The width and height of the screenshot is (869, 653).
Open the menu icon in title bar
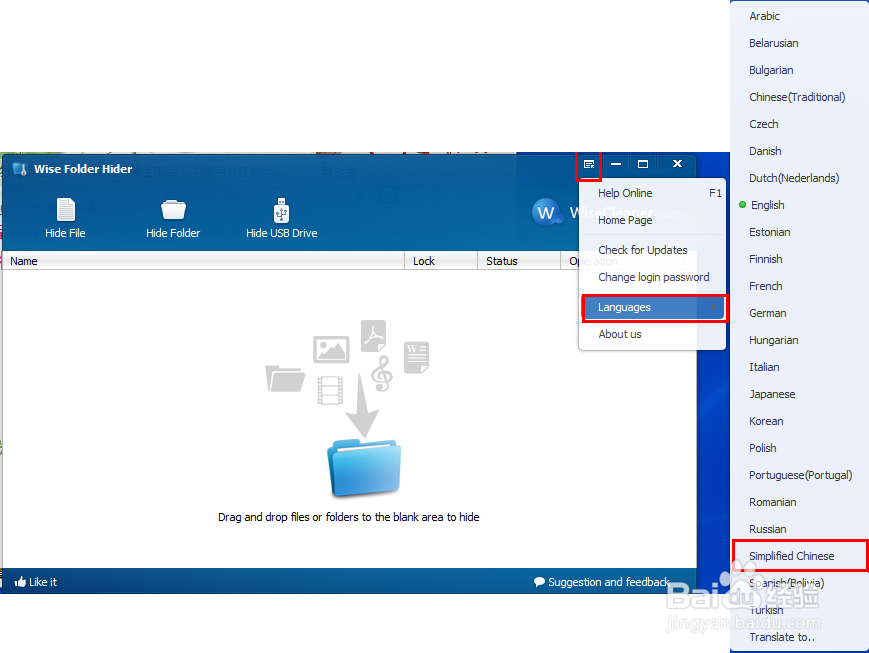589,164
